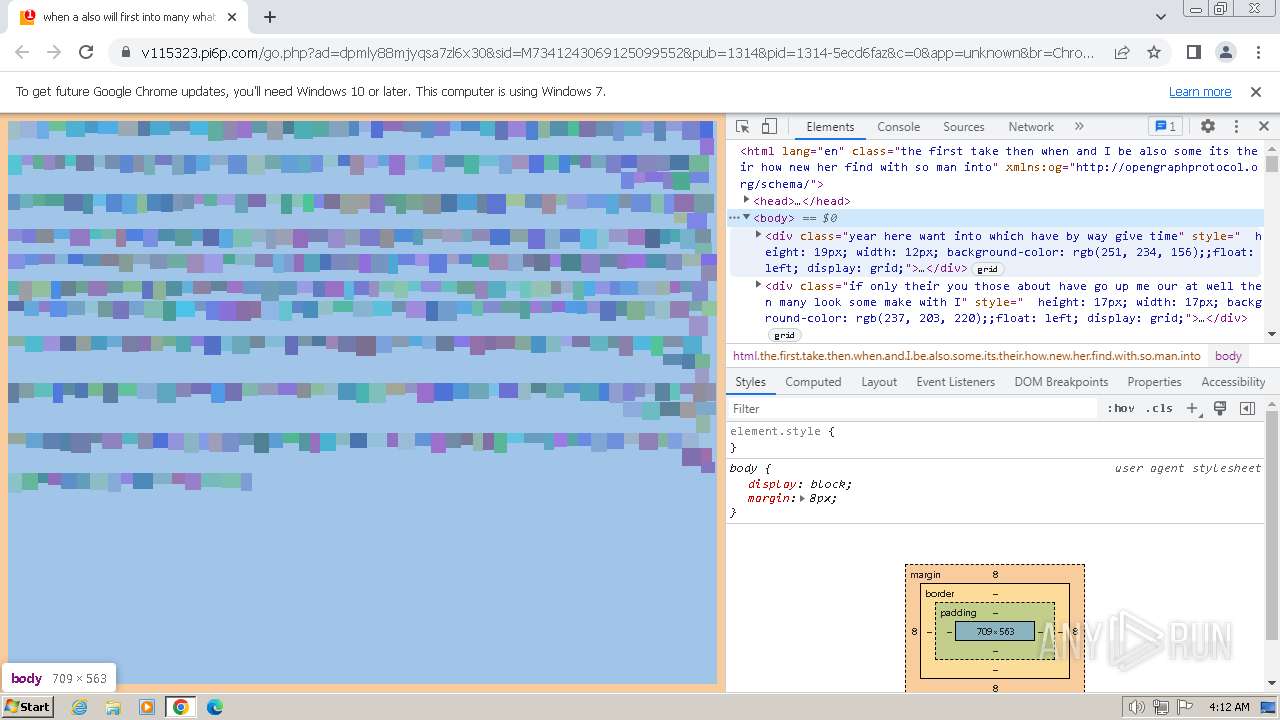The image size is (1280, 720).
Task: Select the html opening tag line
Action: pyautogui.click(x=999, y=167)
